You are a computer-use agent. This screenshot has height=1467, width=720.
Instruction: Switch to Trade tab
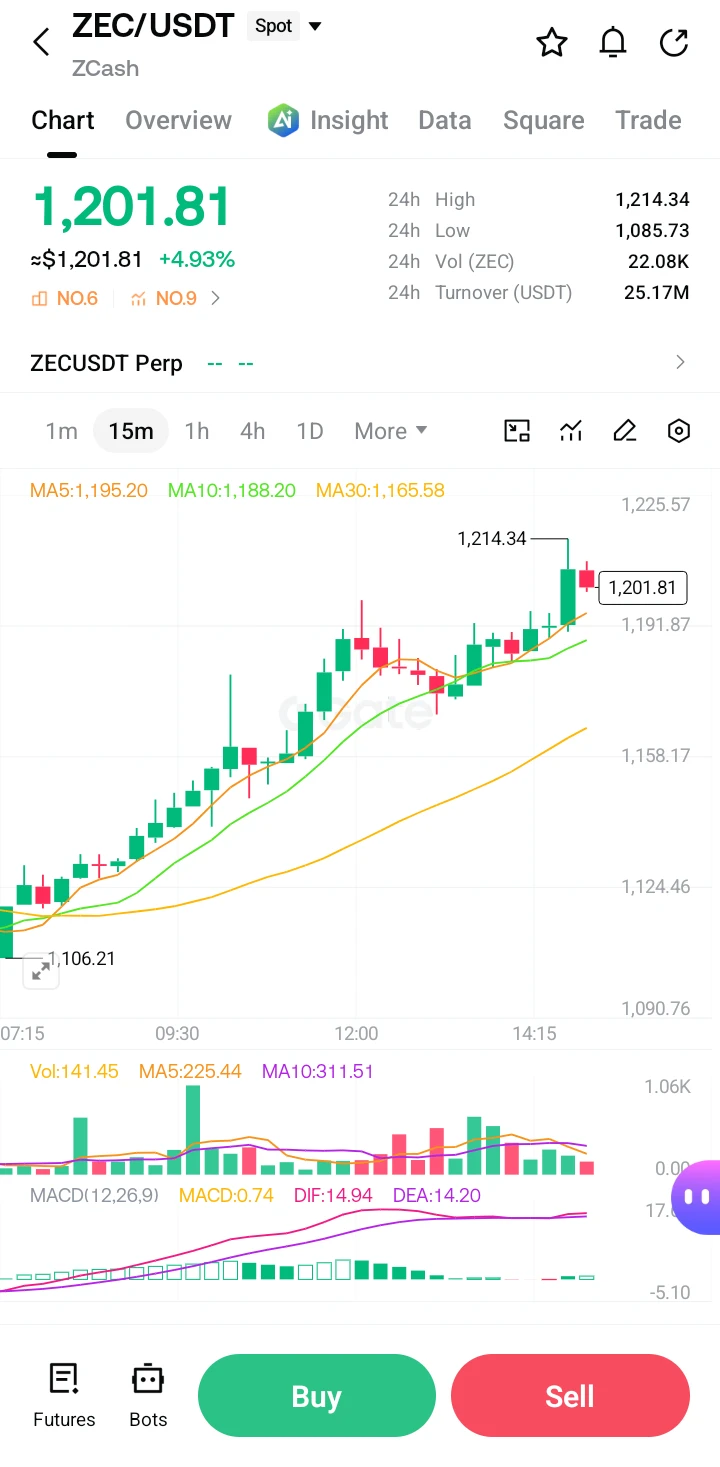[x=648, y=120]
